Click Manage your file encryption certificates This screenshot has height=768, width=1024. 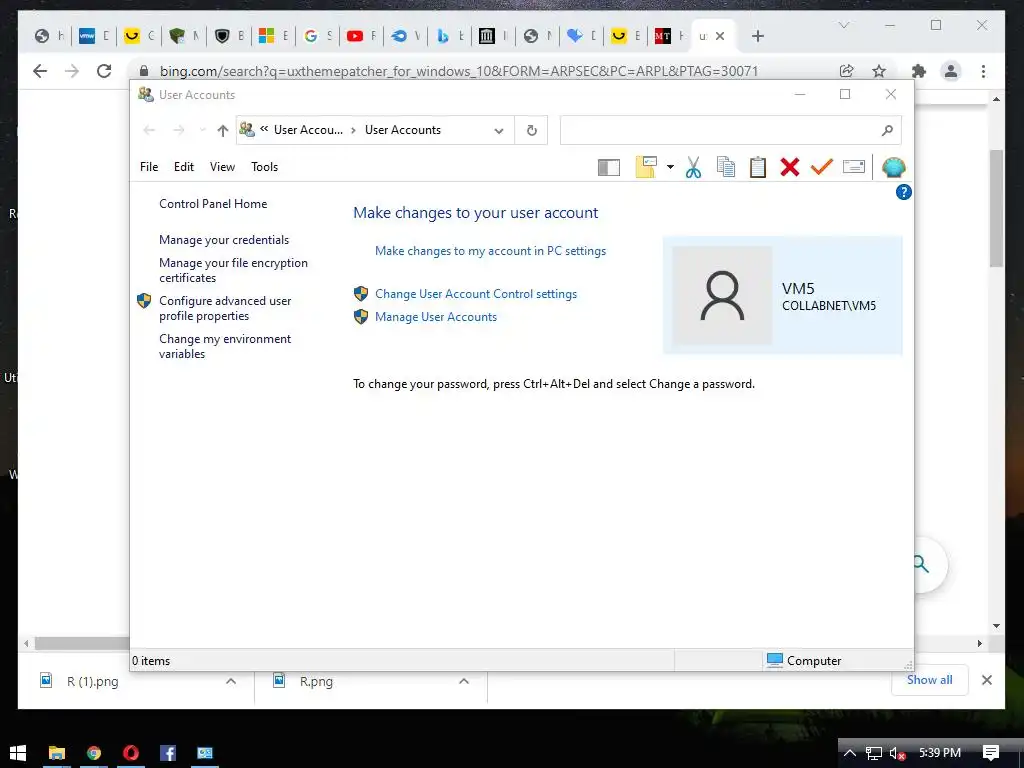(x=233, y=270)
